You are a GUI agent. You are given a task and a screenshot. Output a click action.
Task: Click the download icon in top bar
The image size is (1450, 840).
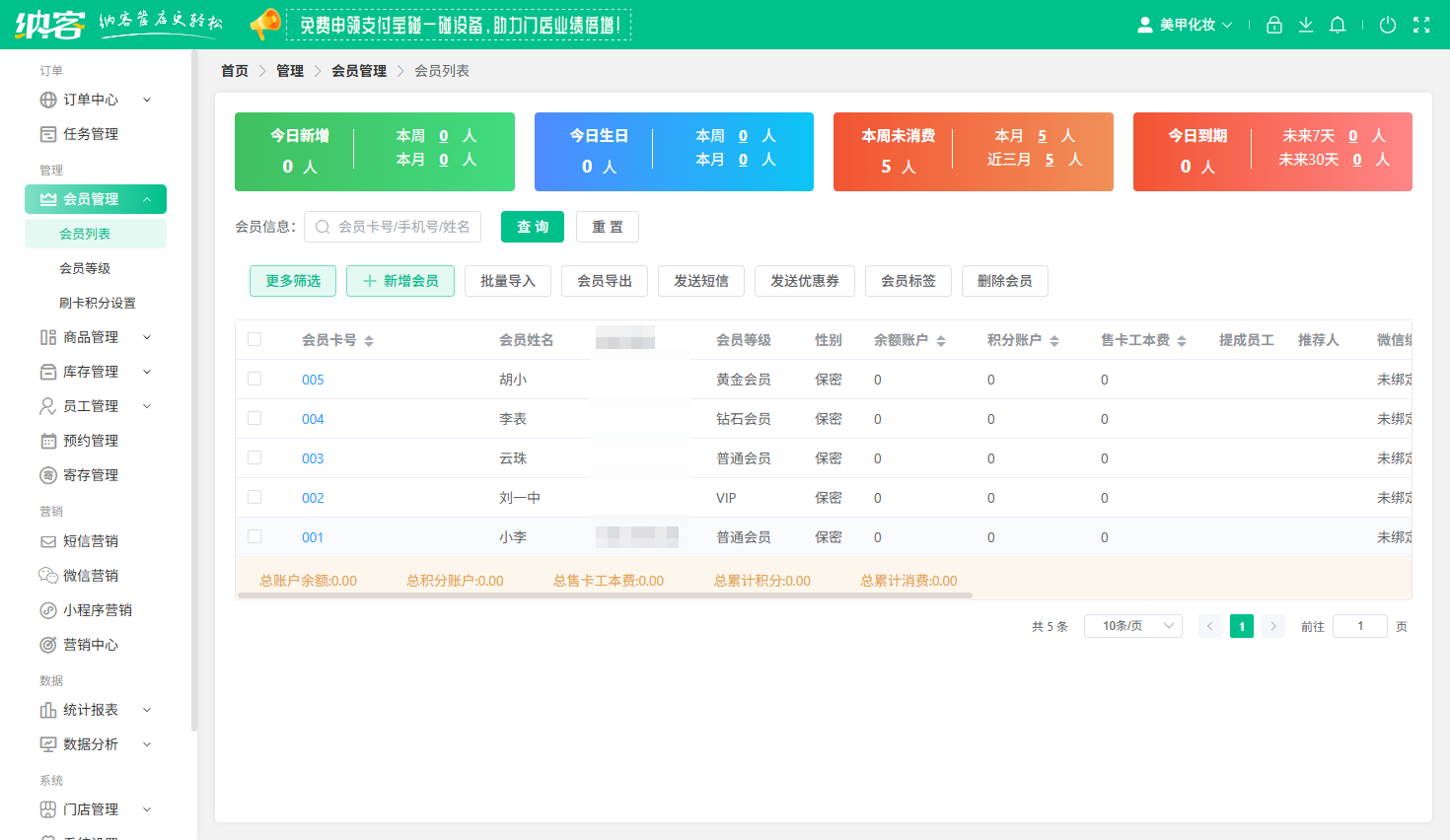(1306, 25)
